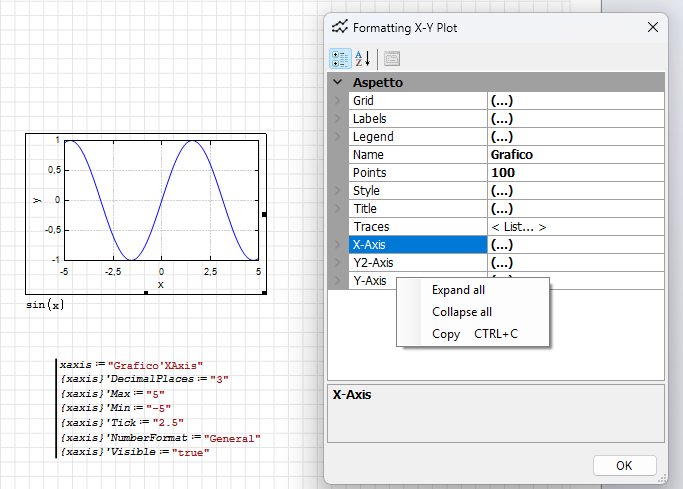Expand the Style property

click(338, 191)
